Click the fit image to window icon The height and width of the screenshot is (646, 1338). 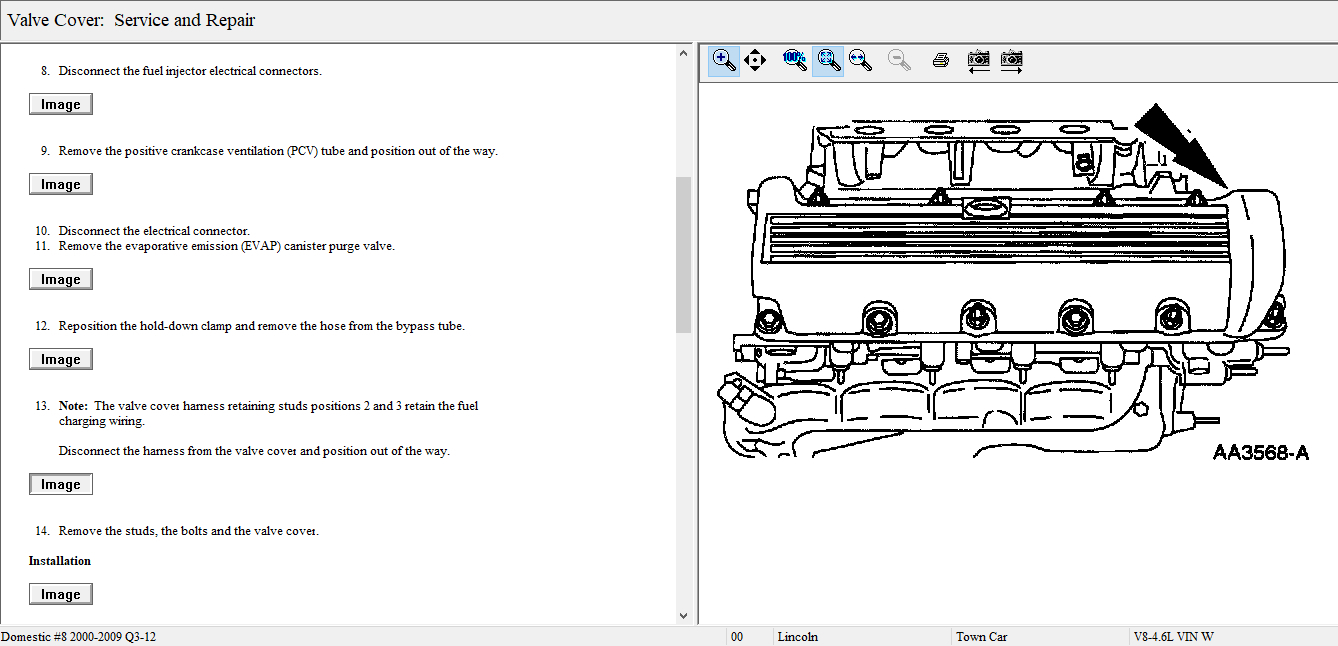pos(827,60)
